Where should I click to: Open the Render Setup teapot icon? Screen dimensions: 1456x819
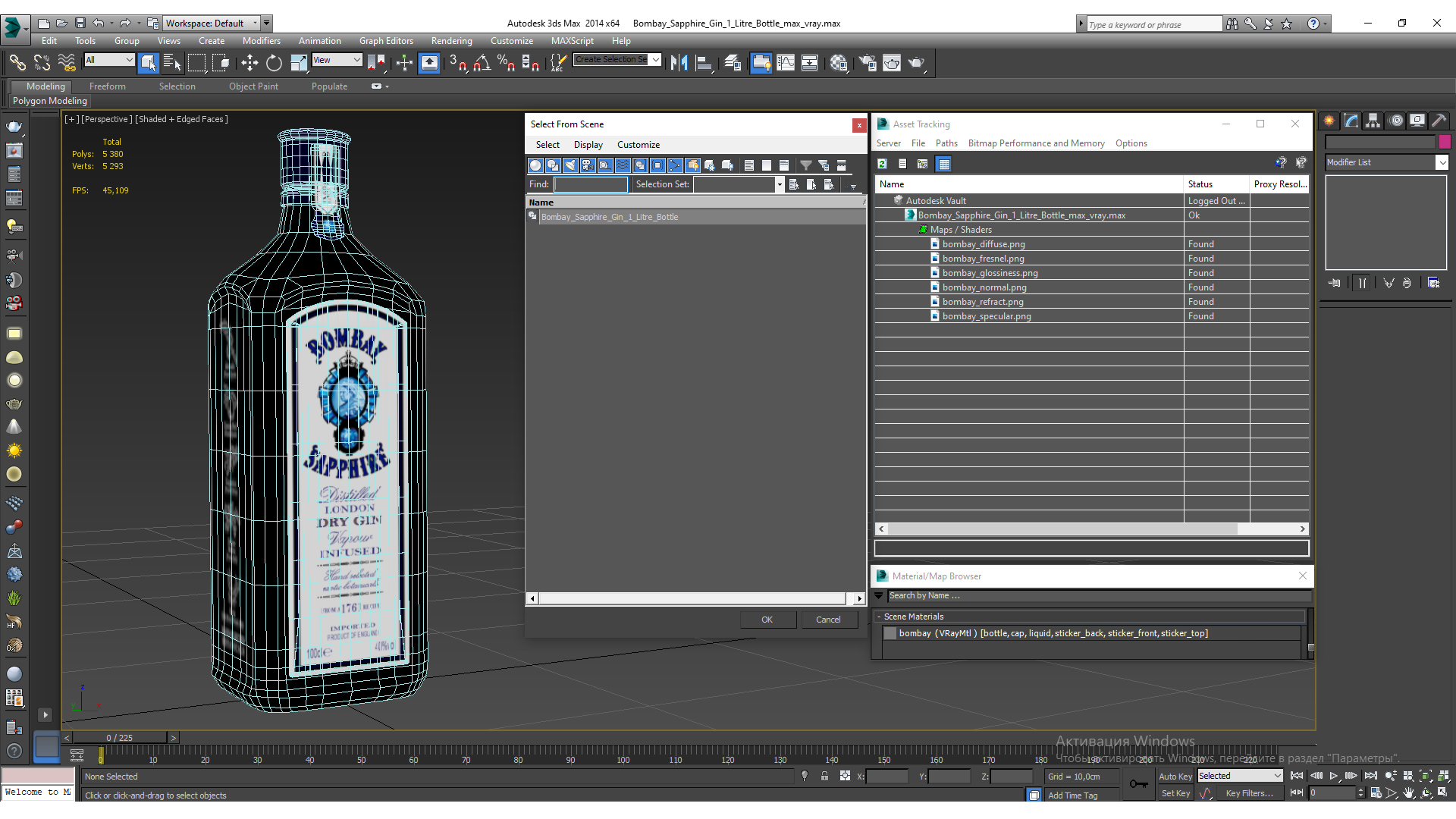(x=868, y=63)
